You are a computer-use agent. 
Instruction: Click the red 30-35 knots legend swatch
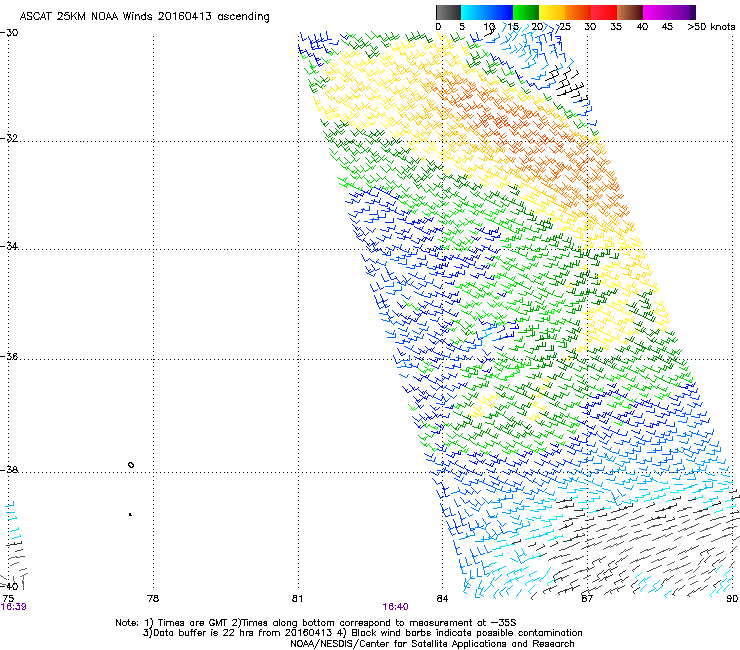pos(604,12)
